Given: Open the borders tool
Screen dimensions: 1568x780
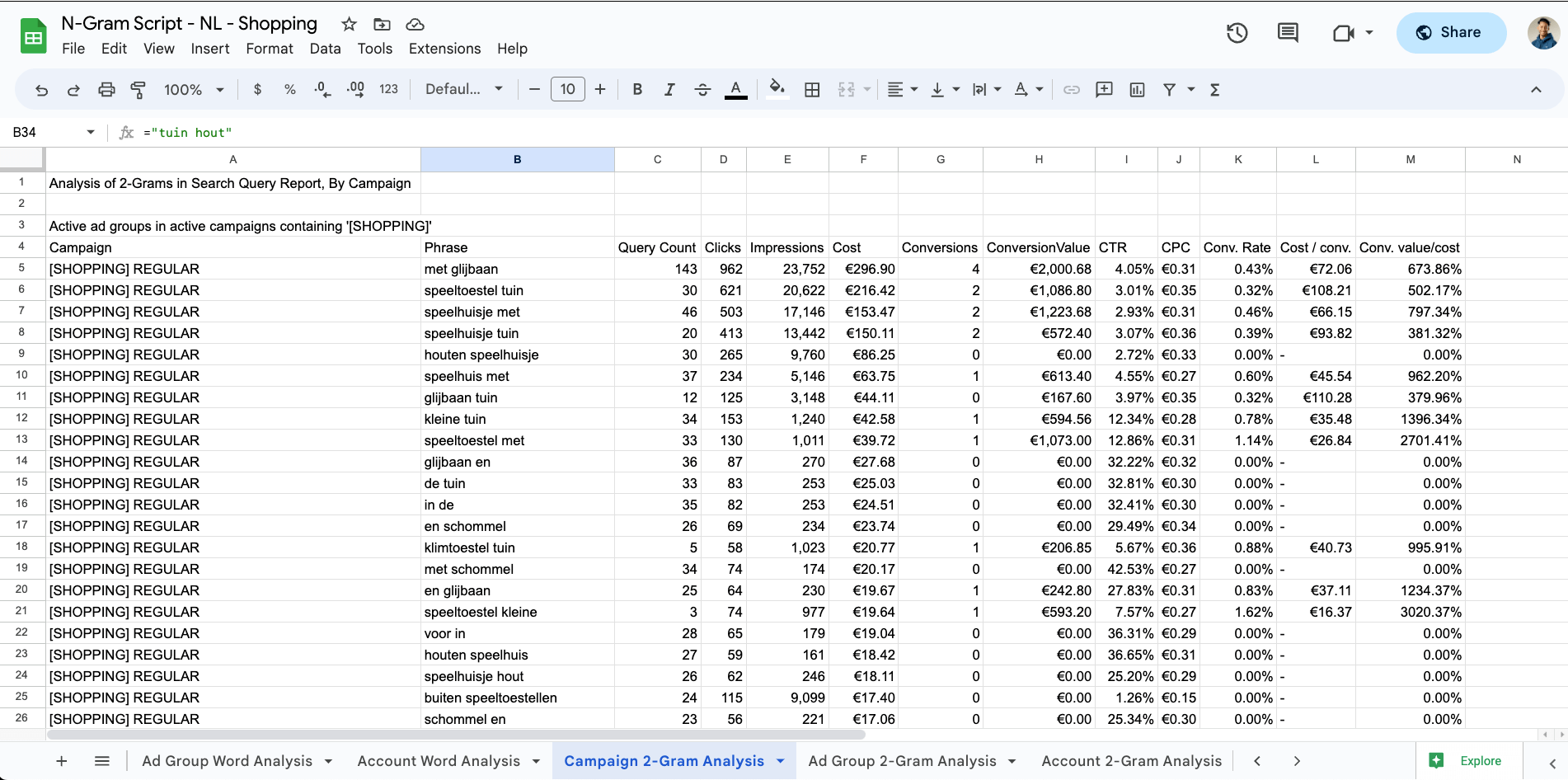Looking at the screenshot, I should 812,90.
